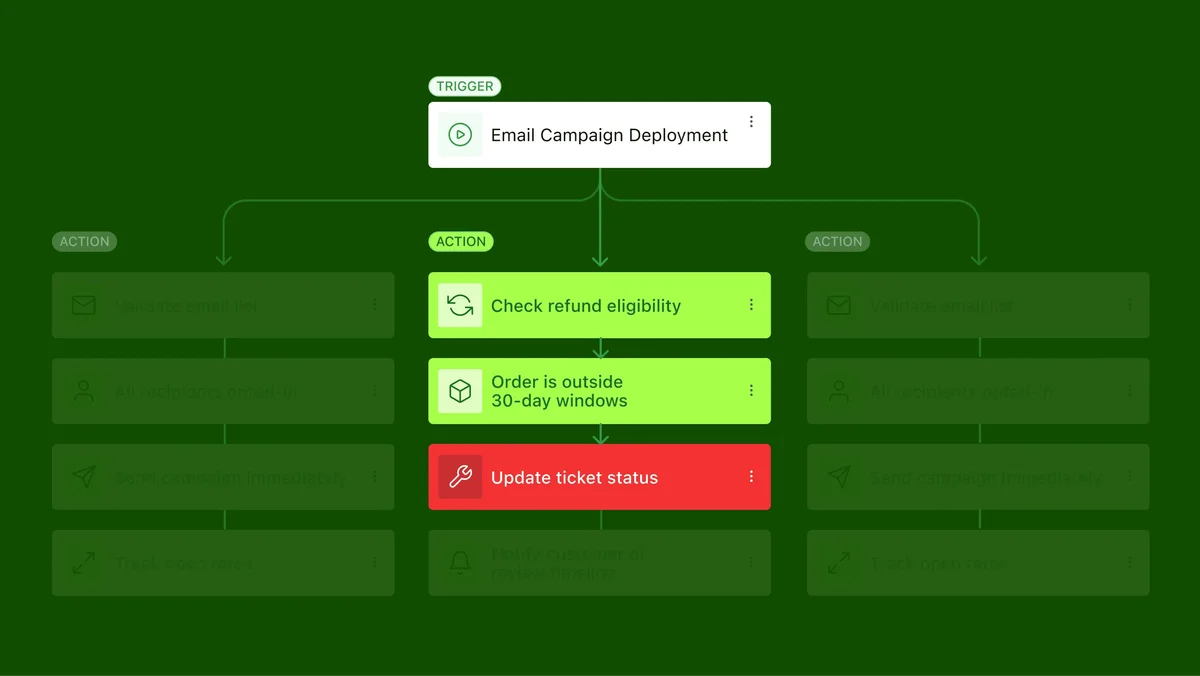Click the paper plane icon in the right column
Screen dimensions: 1200x676
pos(839,477)
